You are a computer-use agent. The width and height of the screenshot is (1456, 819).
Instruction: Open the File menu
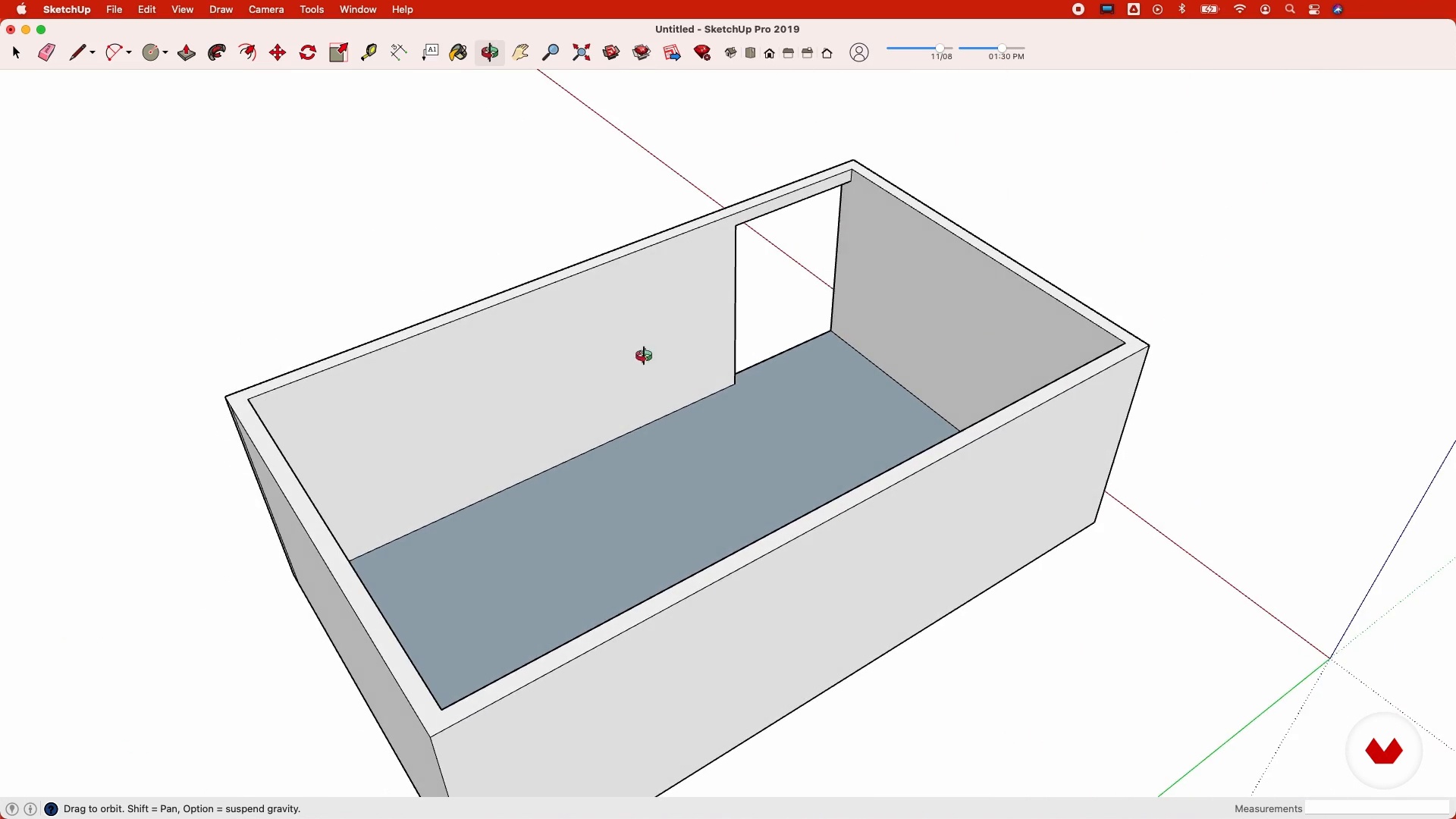click(115, 10)
